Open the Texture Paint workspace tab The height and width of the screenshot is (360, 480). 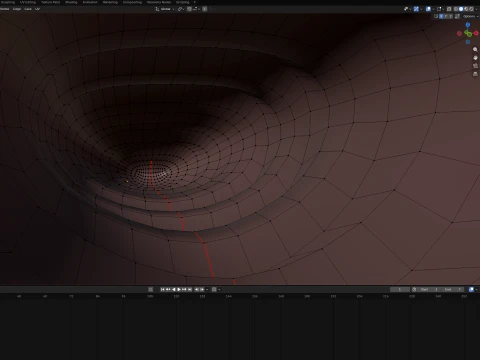(x=50, y=2)
